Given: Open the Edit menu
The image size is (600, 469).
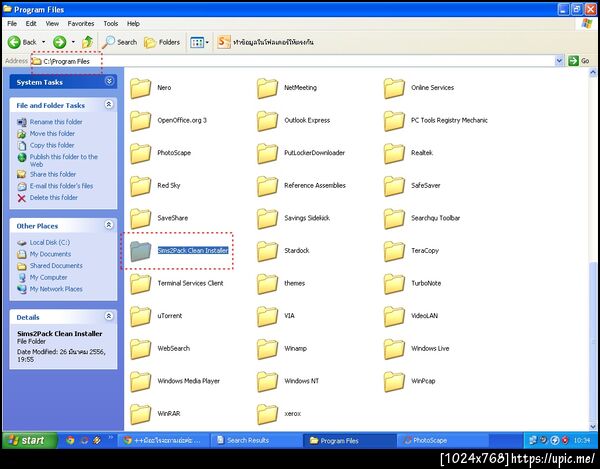Looking at the screenshot, I should (31, 24).
